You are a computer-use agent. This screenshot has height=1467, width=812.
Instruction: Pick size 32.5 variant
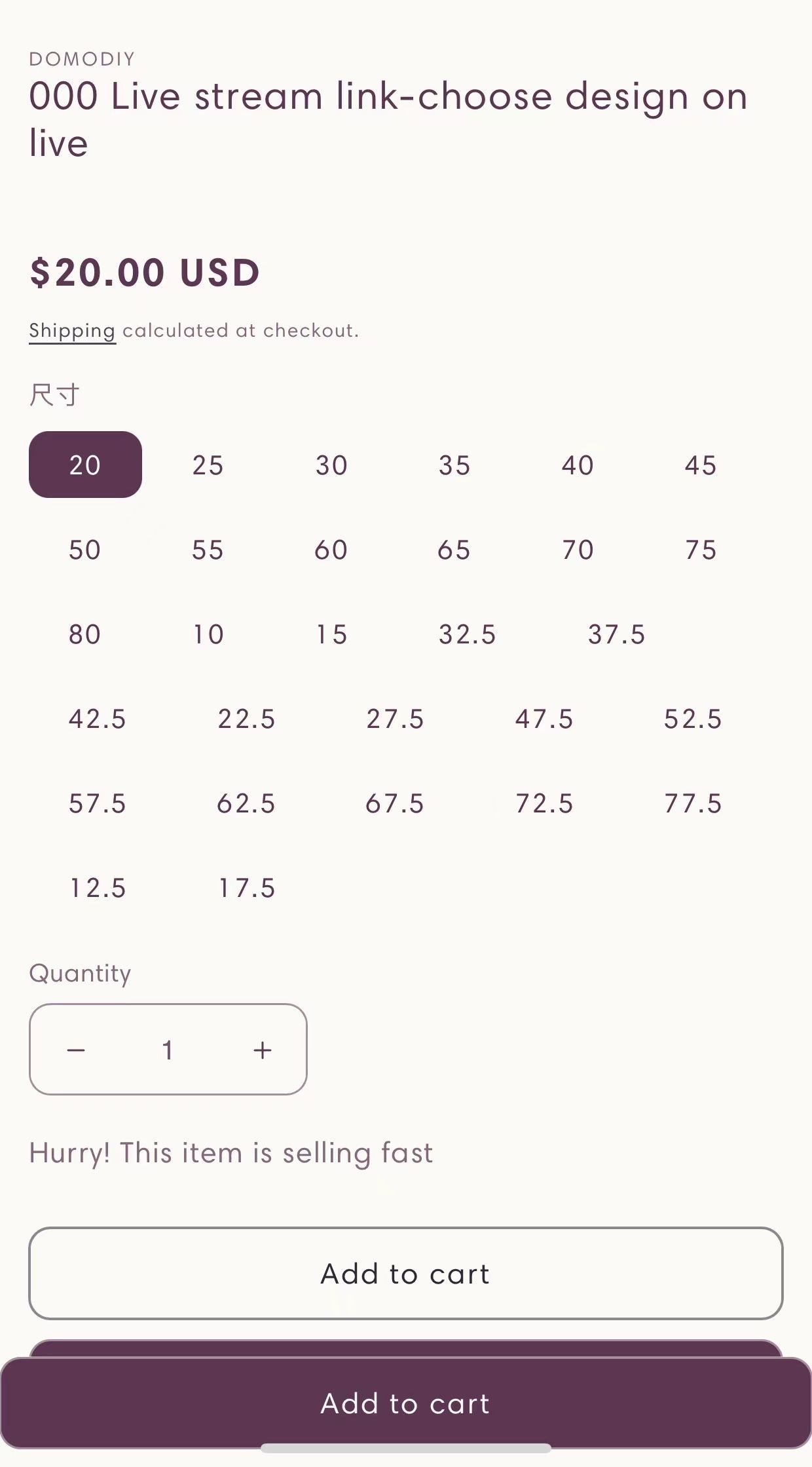pyautogui.click(x=468, y=634)
